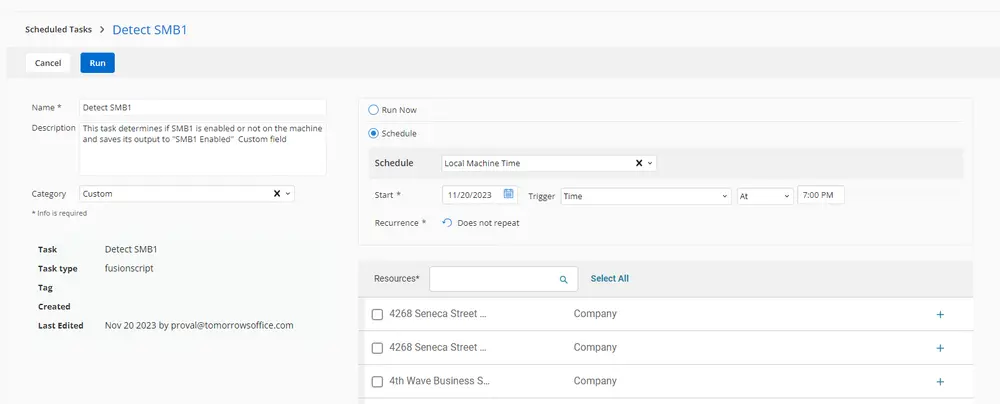This screenshot has height=404, width=1000.
Task: Clear Local Machine Time with the X icon
Action: pos(638,163)
